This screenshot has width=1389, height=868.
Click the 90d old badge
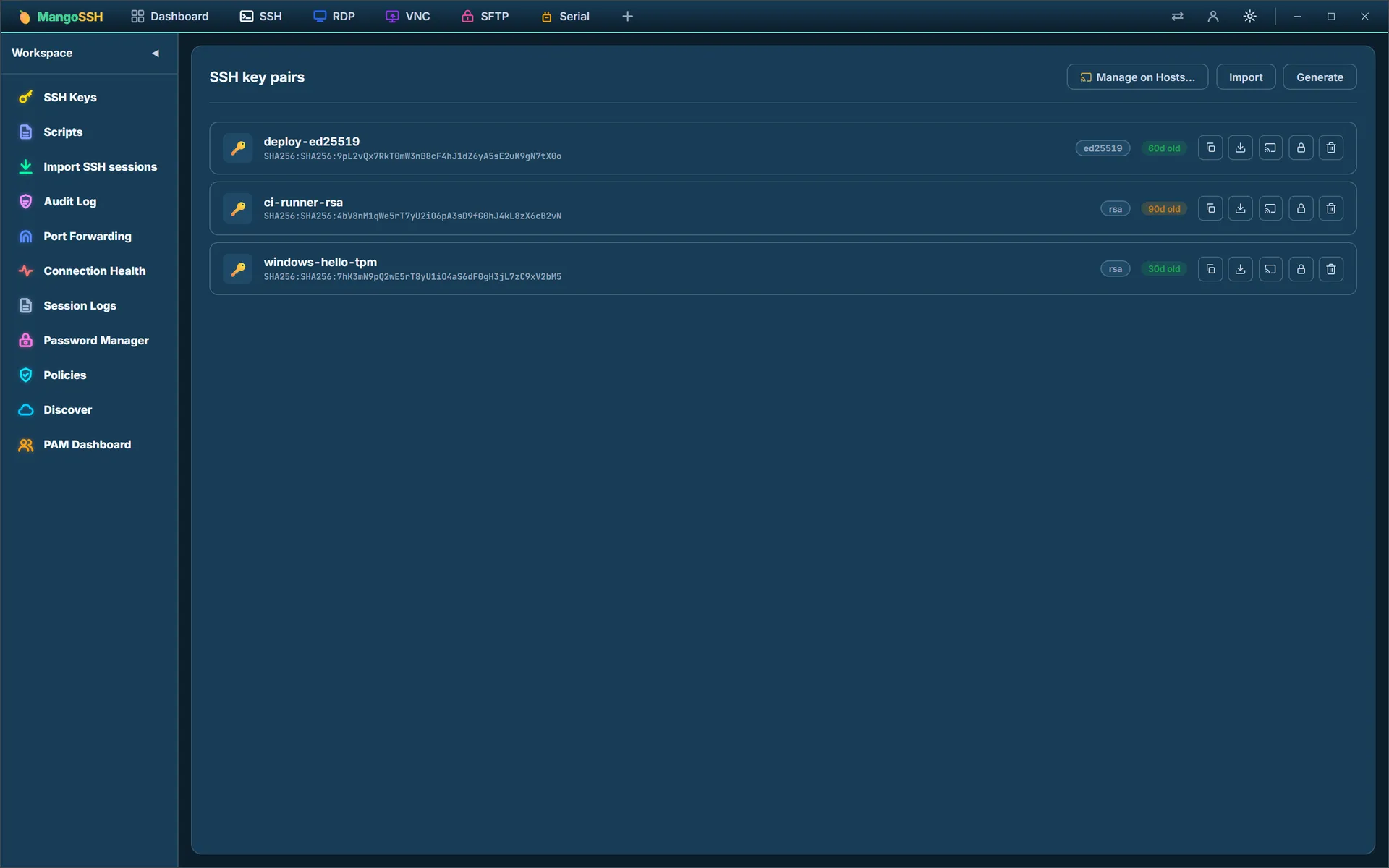click(x=1164, y=209)
